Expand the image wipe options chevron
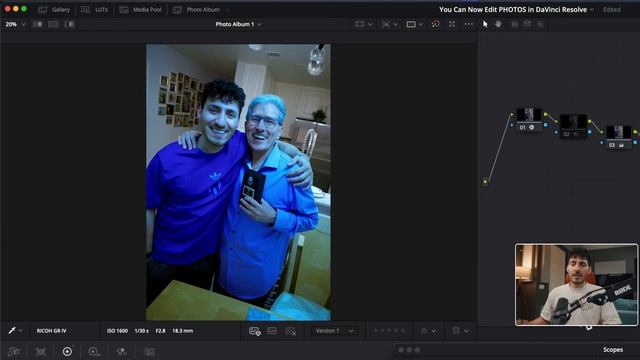Screen dimensions: 640x360 [370, 24]
